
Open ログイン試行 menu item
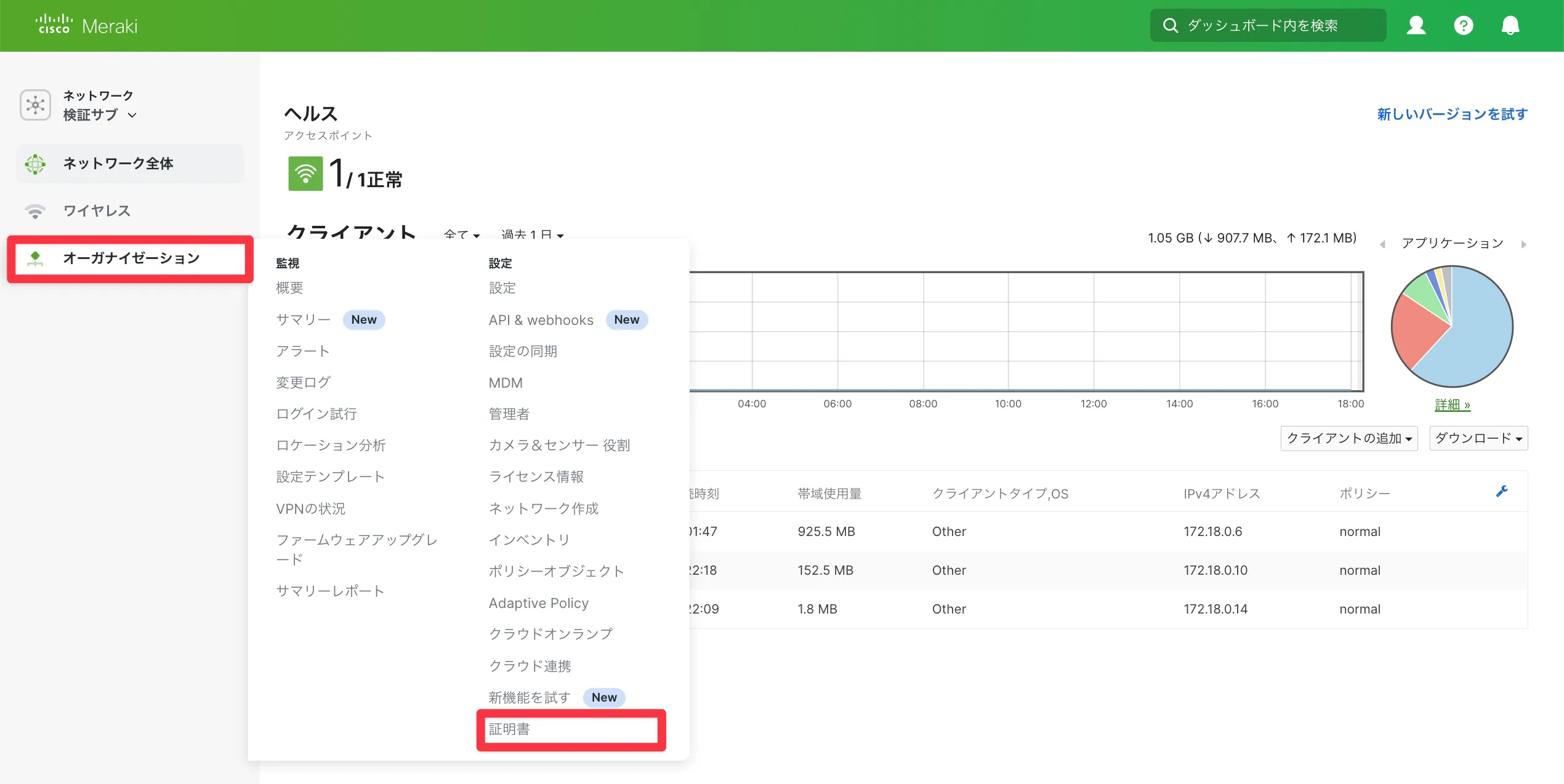click(316, 414)
